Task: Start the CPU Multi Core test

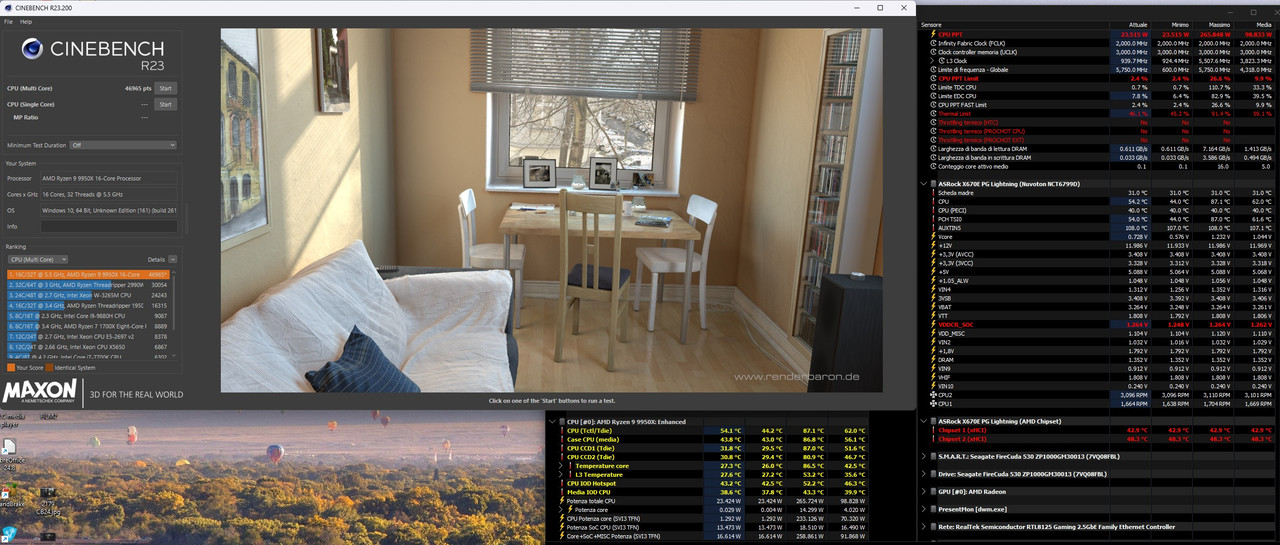Action: (166, 88)
